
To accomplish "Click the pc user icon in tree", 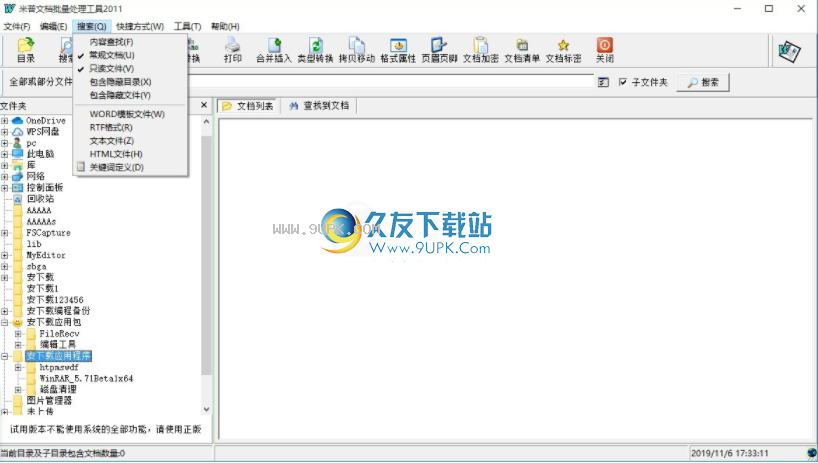I will [x=18, y=143].
